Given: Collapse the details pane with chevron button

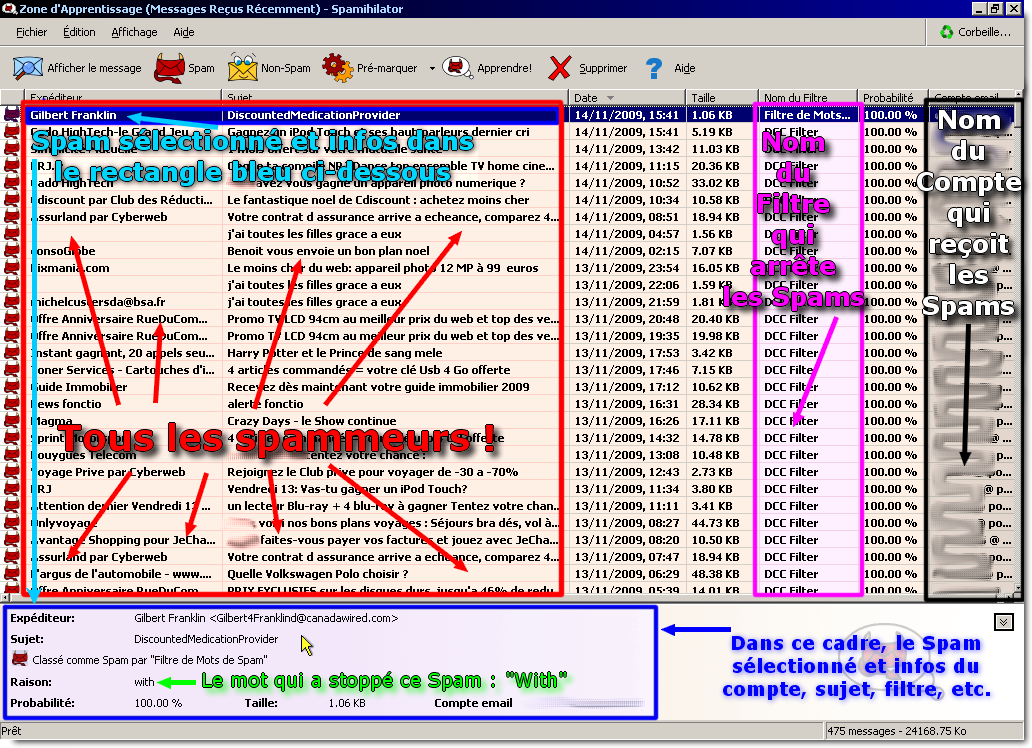Looking at the screenshot, I should (x=1004, y=622).
